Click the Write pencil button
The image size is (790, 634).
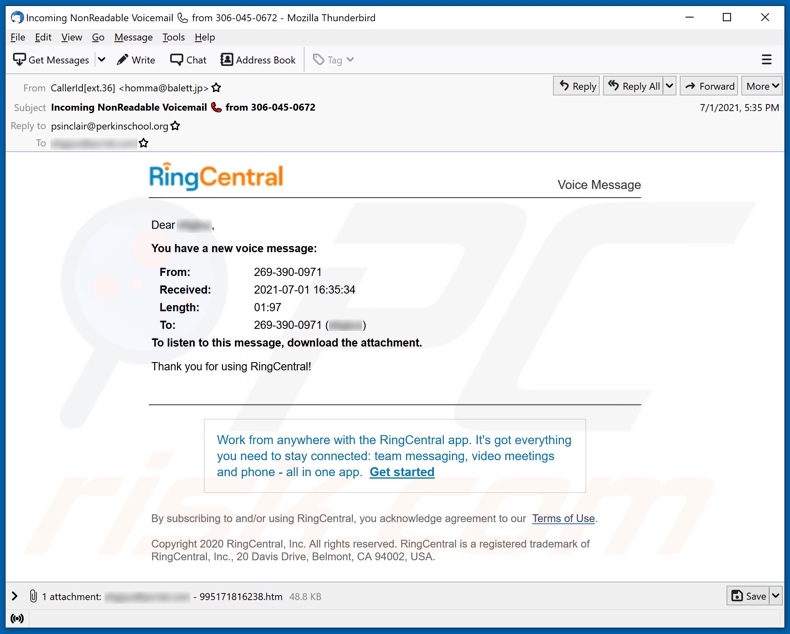pyautogui.click(x=136, y=60)
